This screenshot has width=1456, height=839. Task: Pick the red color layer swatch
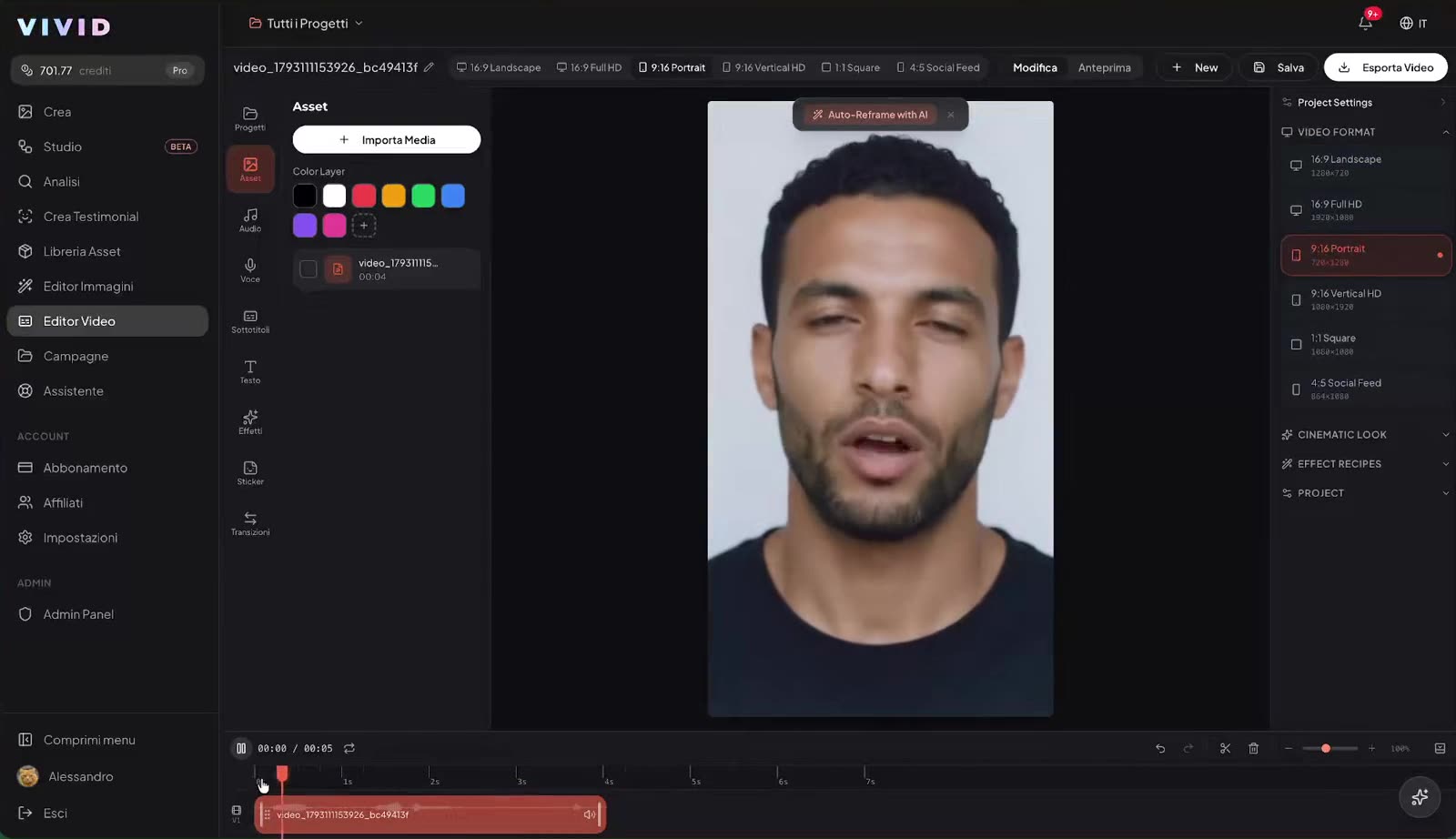point(364,196)
